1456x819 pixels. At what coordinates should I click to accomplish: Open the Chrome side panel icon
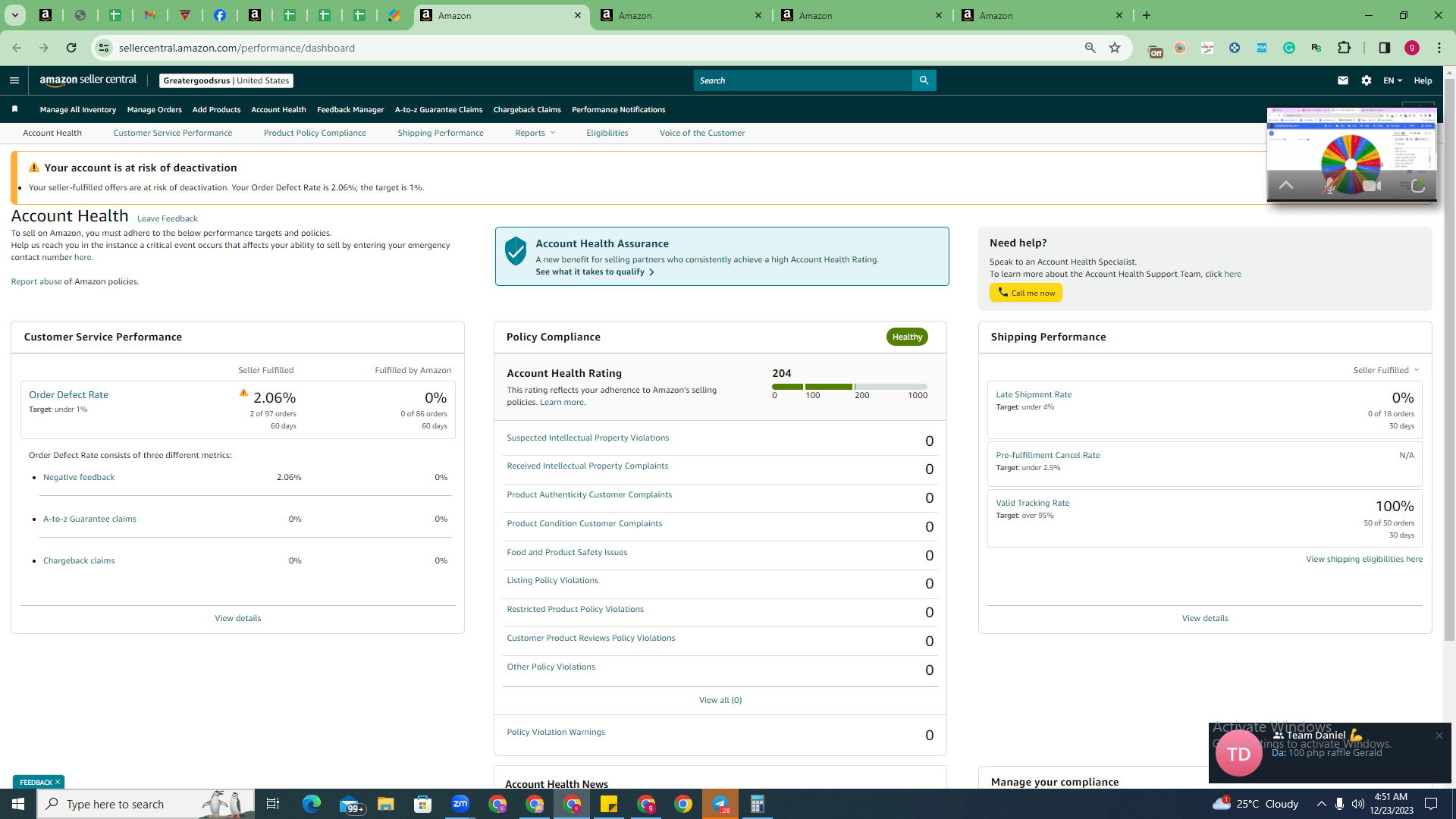[1385, 48]
